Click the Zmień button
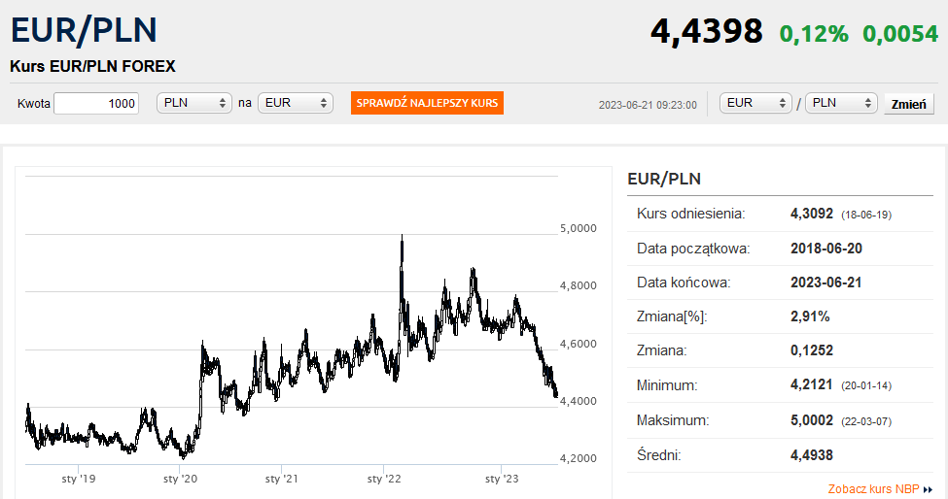This screenshot has width=948, height=499. pos(909,104)
